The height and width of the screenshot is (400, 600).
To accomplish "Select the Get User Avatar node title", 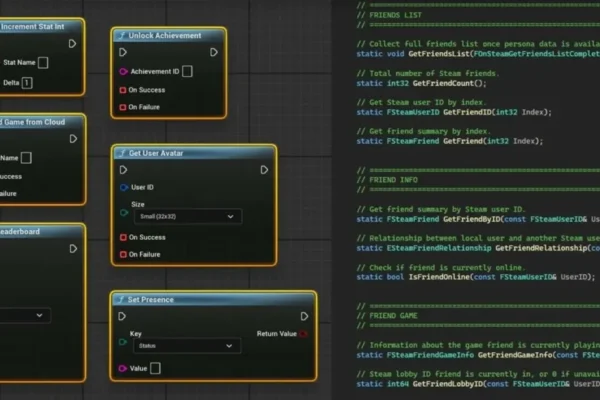I will point(156,153).
